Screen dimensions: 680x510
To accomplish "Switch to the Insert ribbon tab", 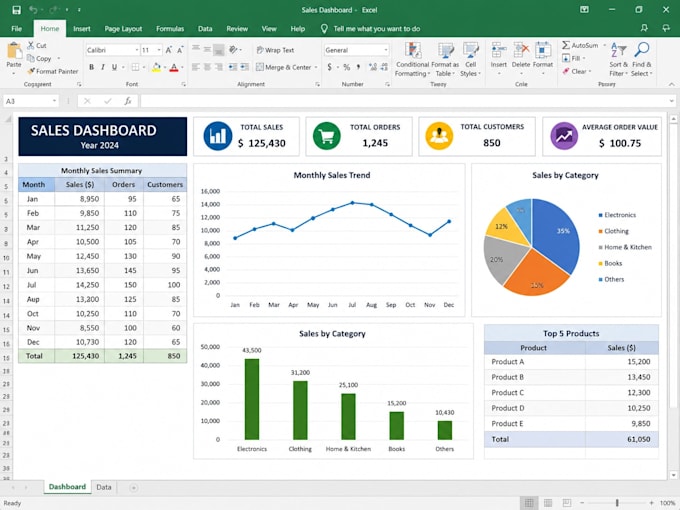I will pos(82,29).
